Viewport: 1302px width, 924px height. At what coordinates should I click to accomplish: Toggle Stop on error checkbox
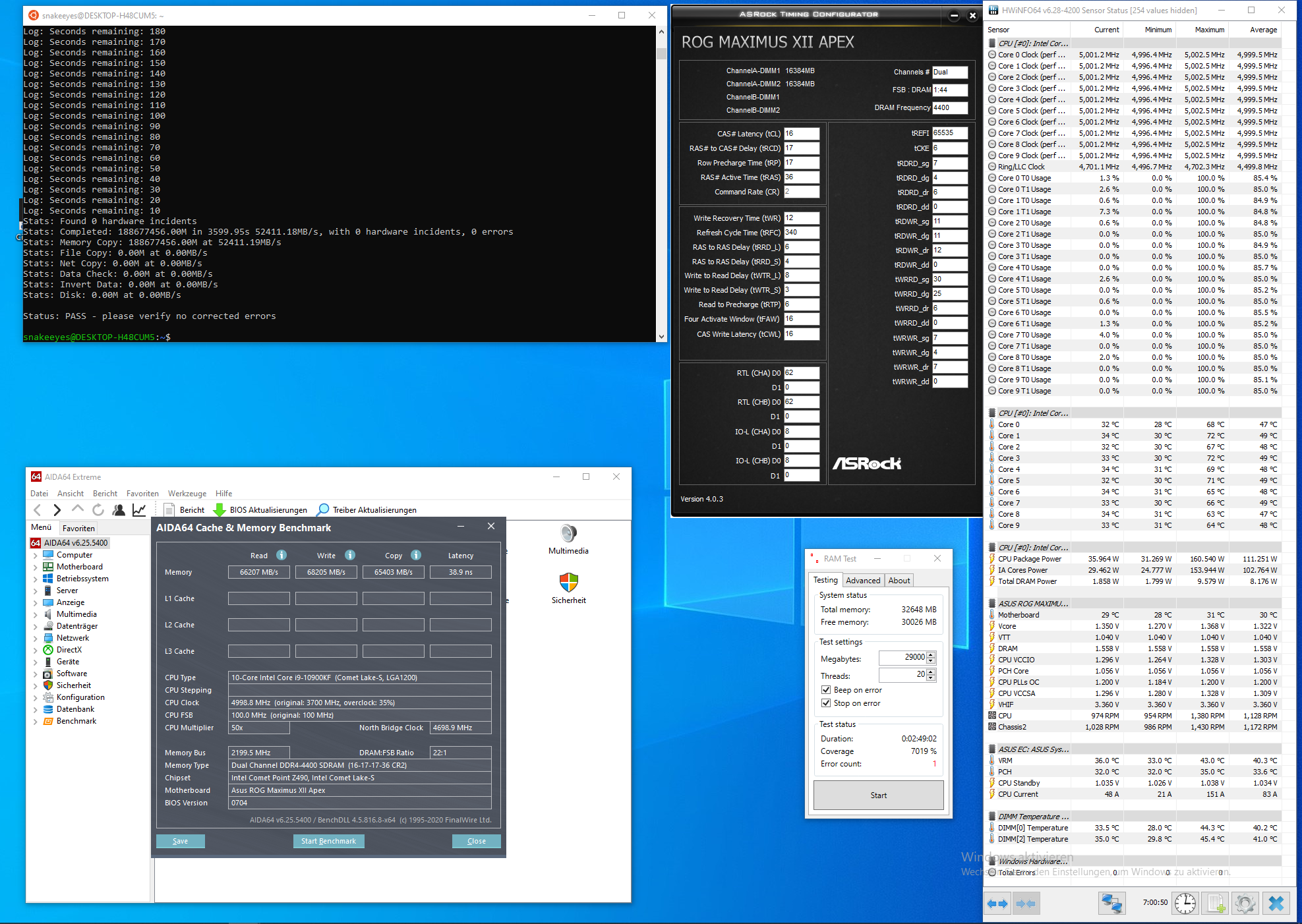(826, 703)
